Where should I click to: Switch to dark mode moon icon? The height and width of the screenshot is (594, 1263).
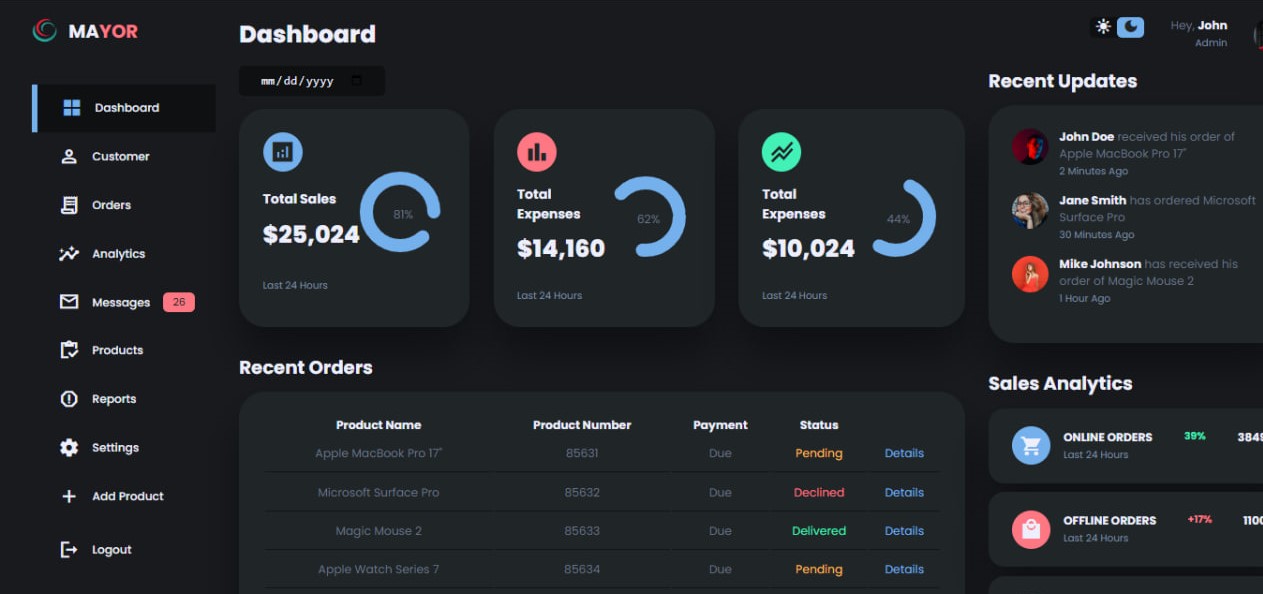click(1130, 27)
